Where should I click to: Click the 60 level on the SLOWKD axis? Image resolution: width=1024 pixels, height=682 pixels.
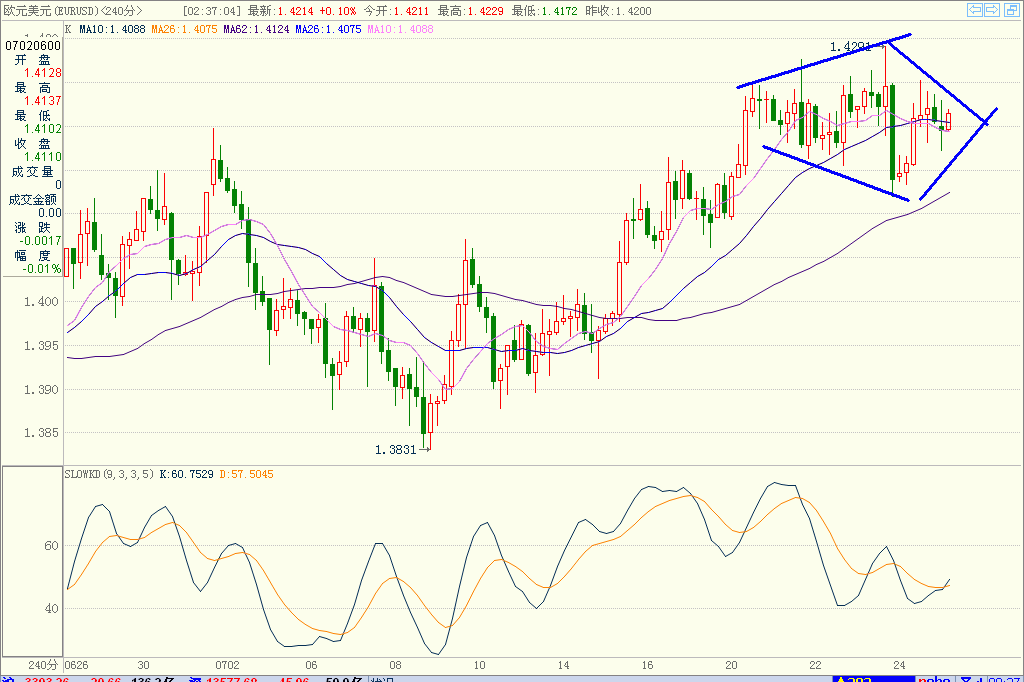click(x=52, y=546)
